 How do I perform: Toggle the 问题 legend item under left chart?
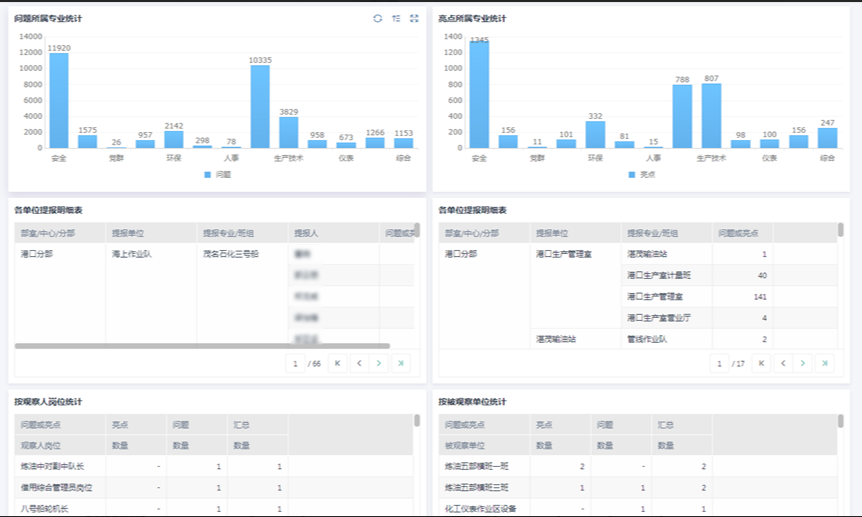click(x=218, y=174)
